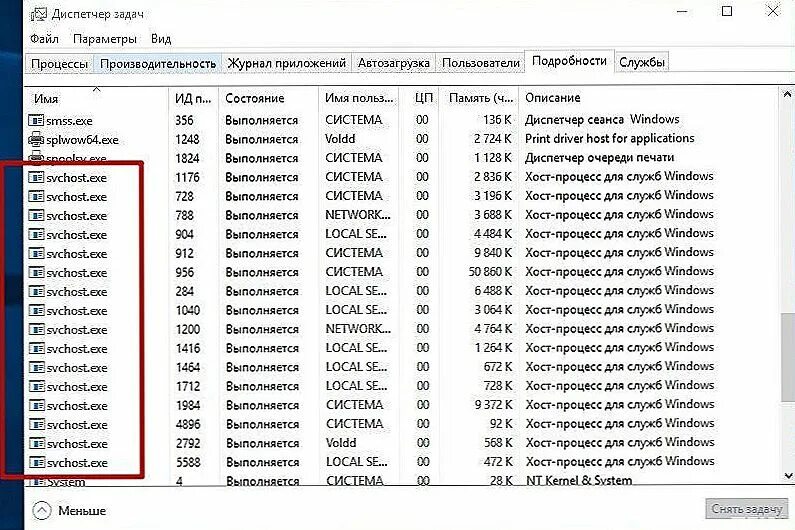Sort by the Описание column header
Image resolution: width=795 pixels, height=530 pixels.
(648, 98)
